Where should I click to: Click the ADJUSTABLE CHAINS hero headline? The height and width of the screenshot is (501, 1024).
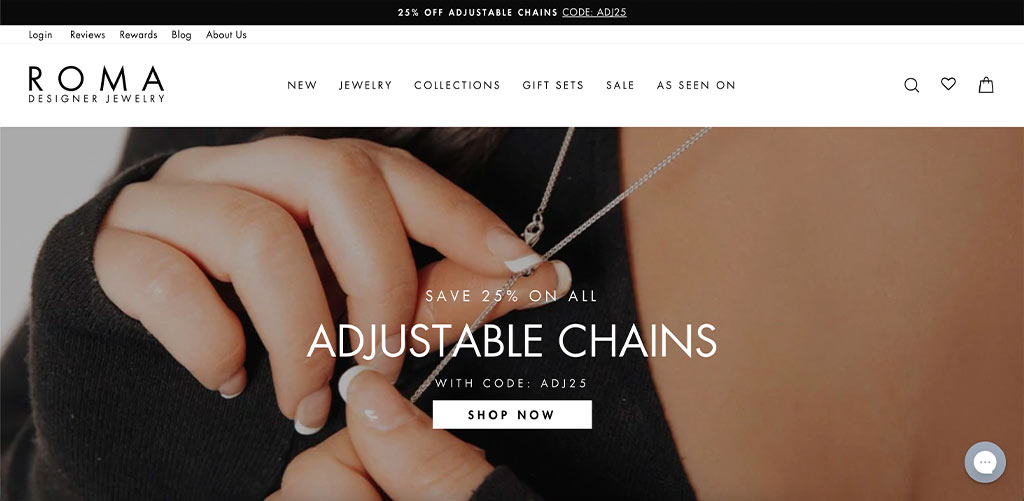coord(512,340)
